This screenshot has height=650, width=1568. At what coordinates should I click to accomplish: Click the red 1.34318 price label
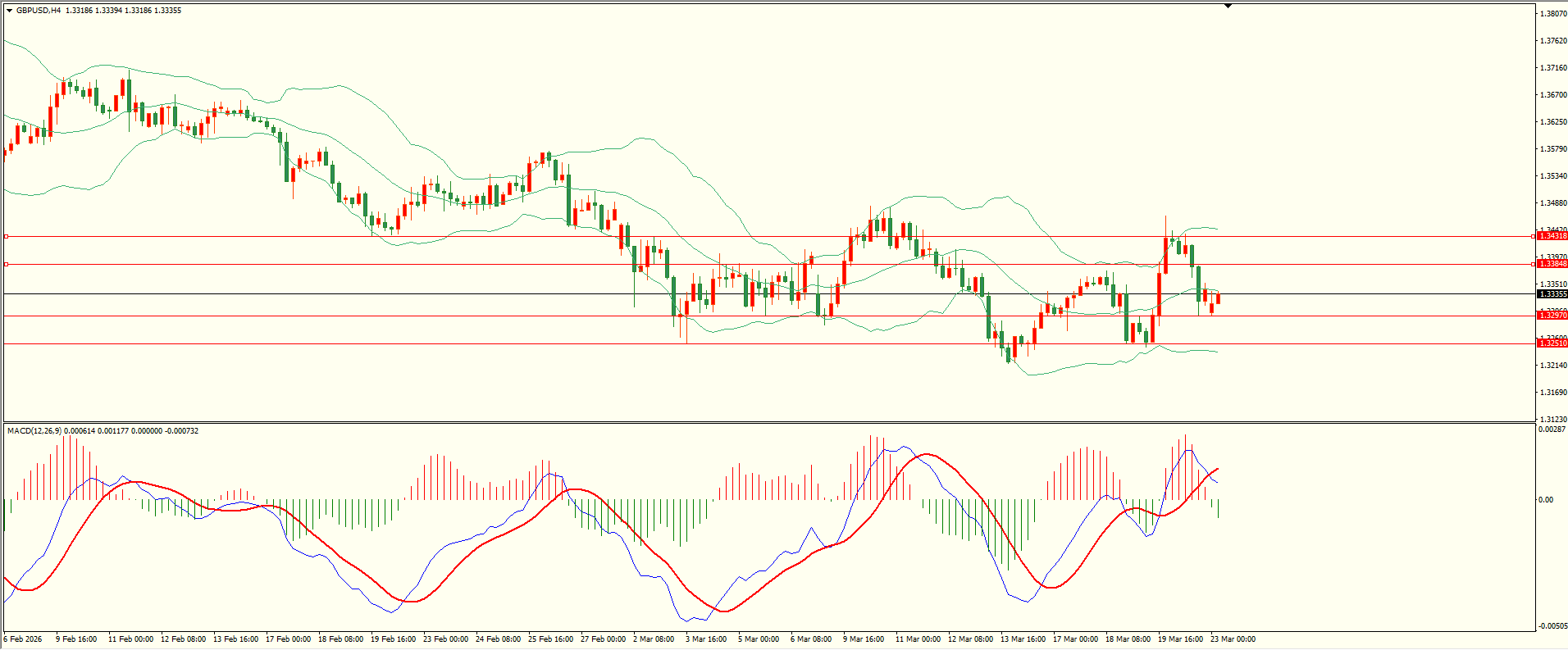click(x=1552, y=236)
